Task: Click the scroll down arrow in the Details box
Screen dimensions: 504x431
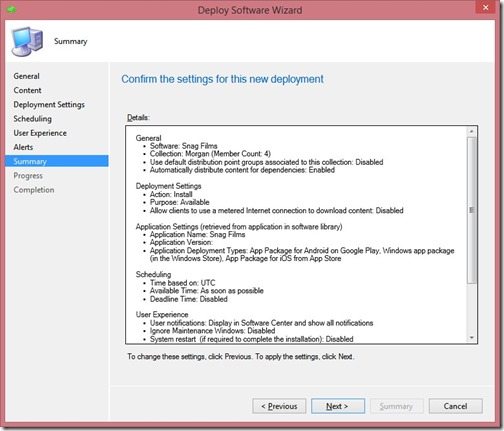Action: tap(471, 338)
